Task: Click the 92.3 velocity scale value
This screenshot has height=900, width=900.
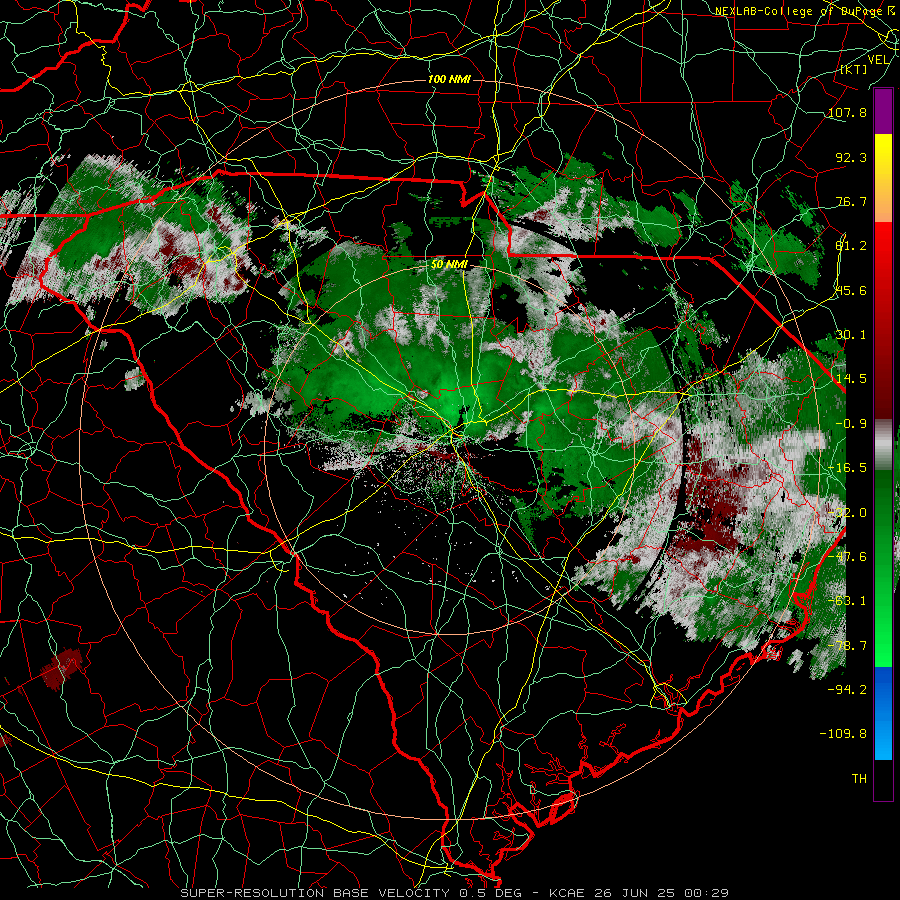Action: [851, 157]
